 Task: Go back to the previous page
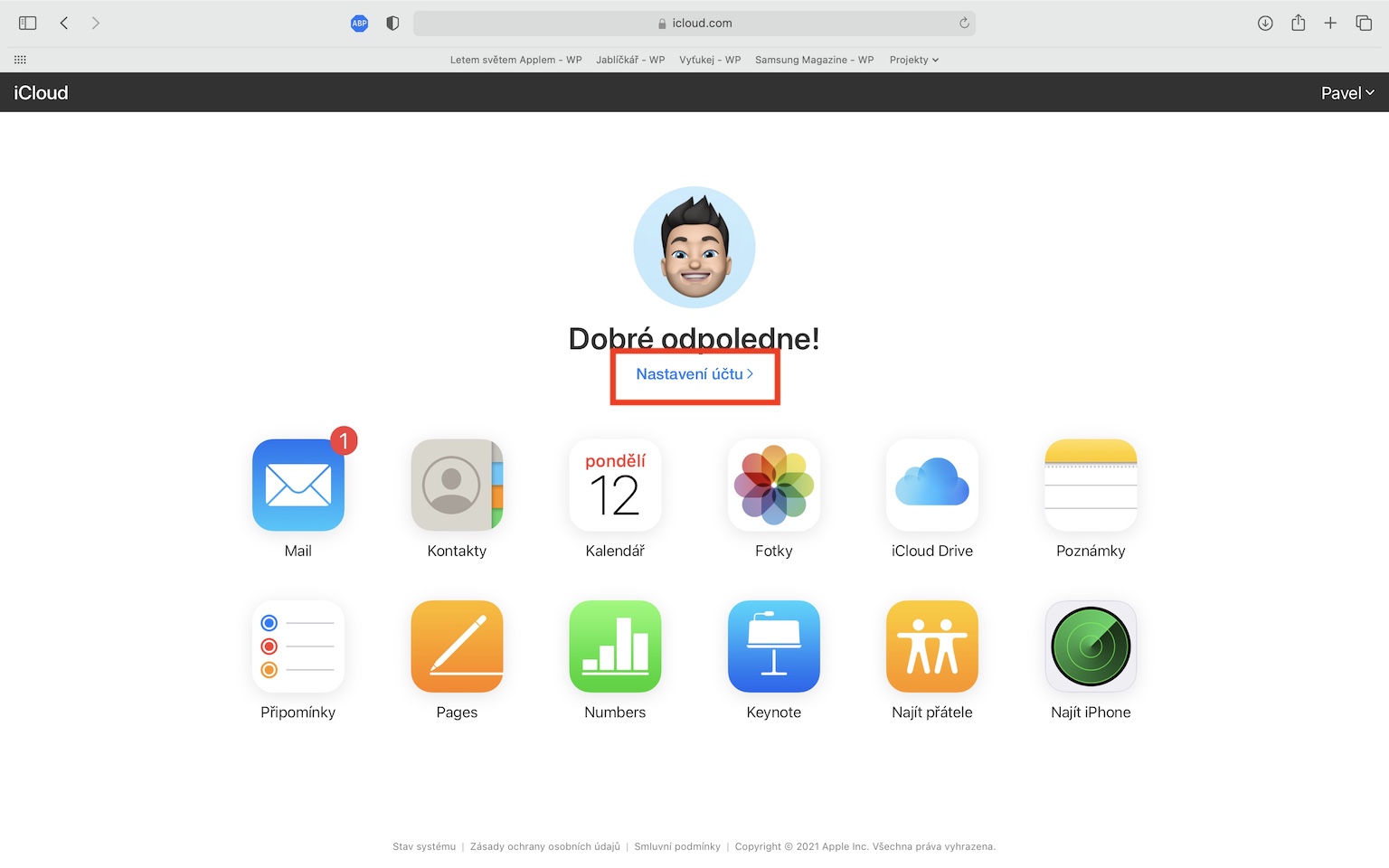64,23
